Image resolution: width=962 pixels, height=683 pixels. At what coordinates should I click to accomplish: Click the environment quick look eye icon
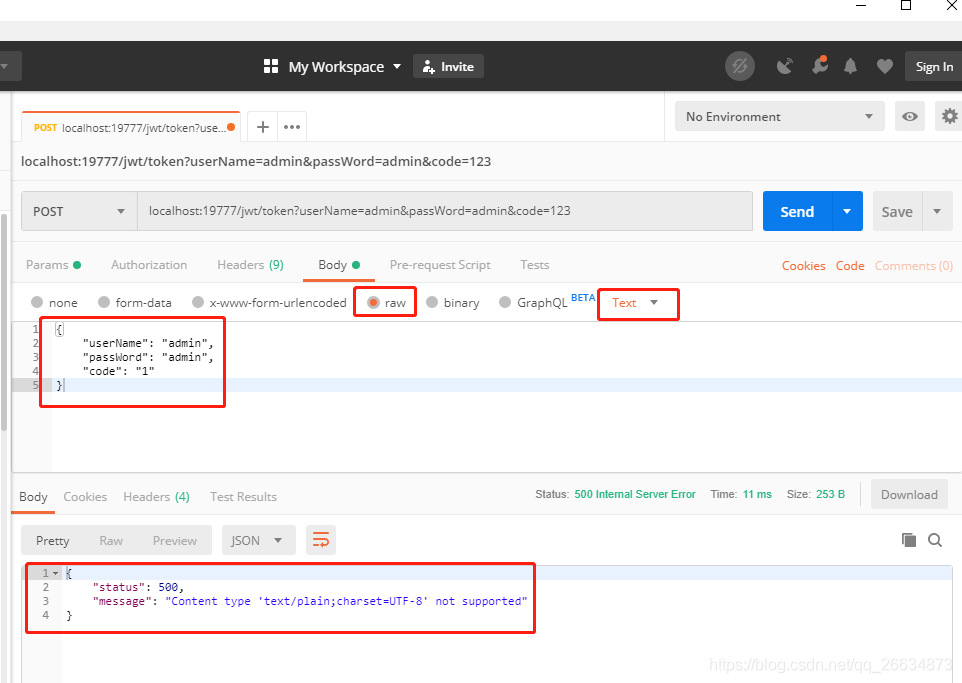tap(910, 116)
